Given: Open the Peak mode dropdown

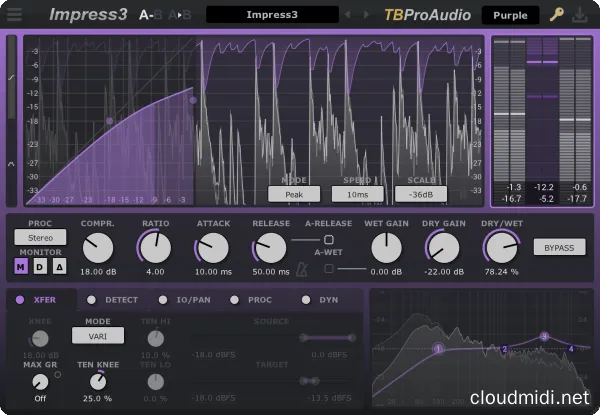Looking at the screenshot, I should click(294, 194).
